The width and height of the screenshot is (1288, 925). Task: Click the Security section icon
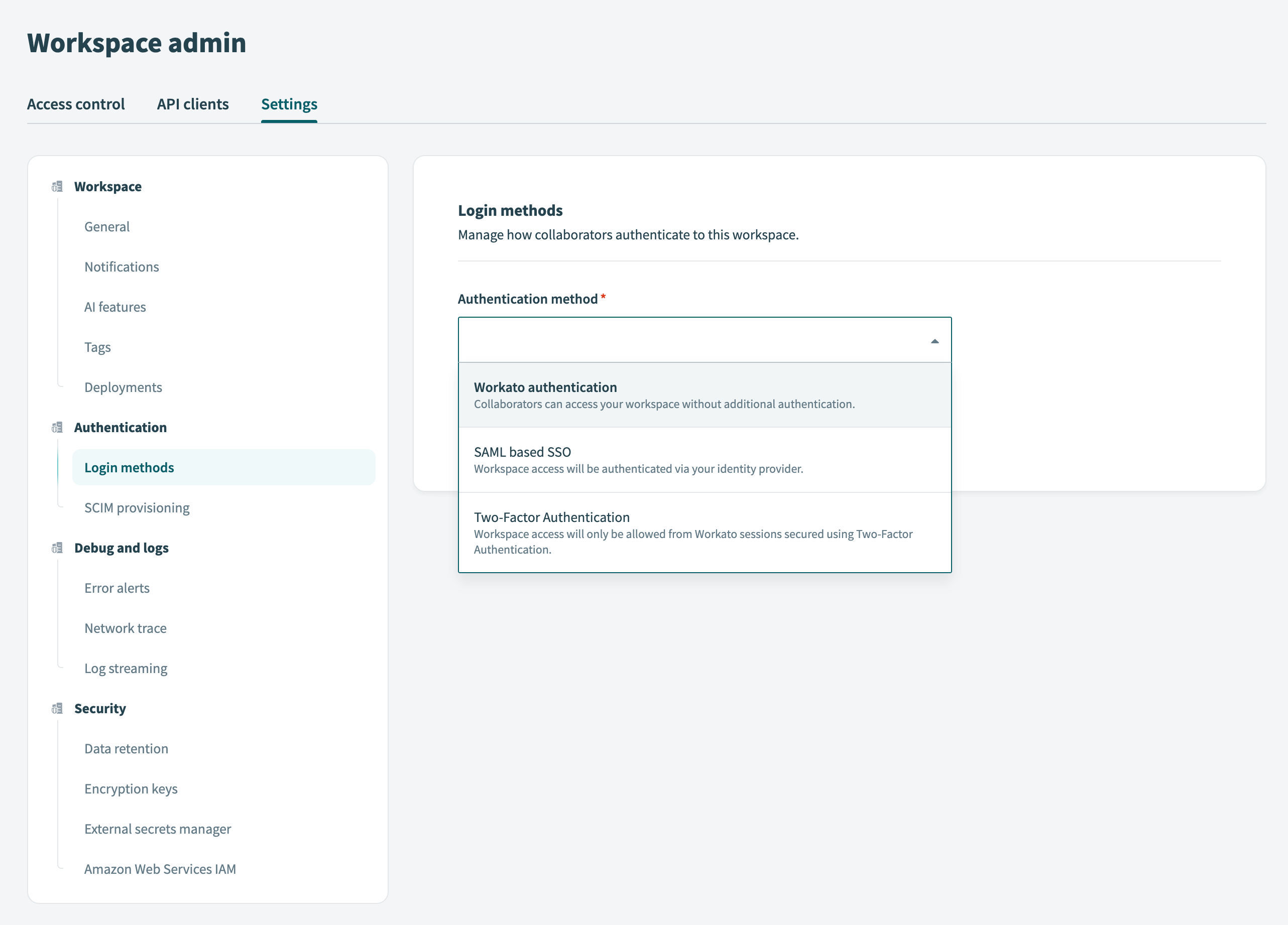pos(56,708)
